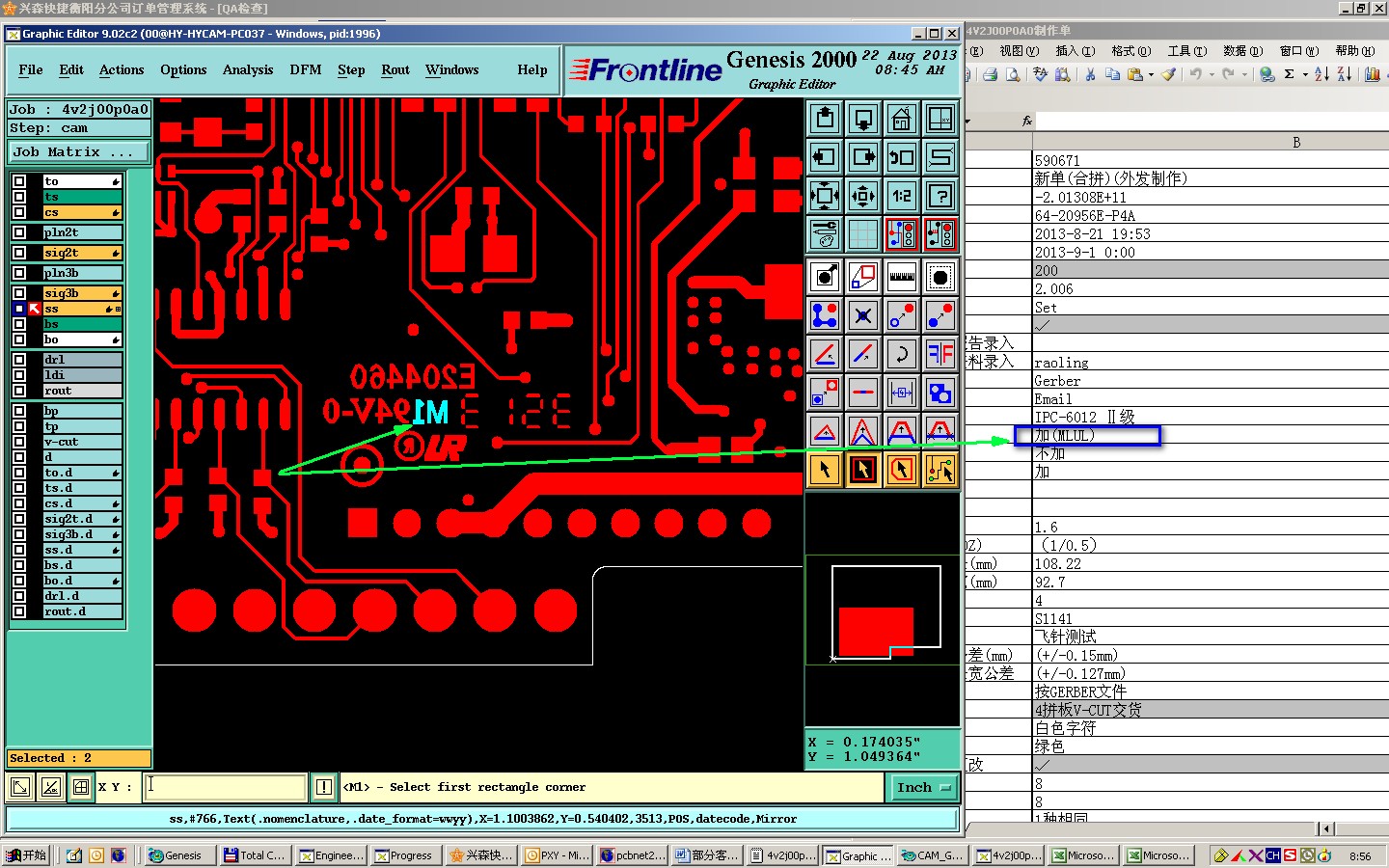Click the 1:2 zoom scale icon
The height and width of the screenshot is (868, 1389).
coord(901,196)
